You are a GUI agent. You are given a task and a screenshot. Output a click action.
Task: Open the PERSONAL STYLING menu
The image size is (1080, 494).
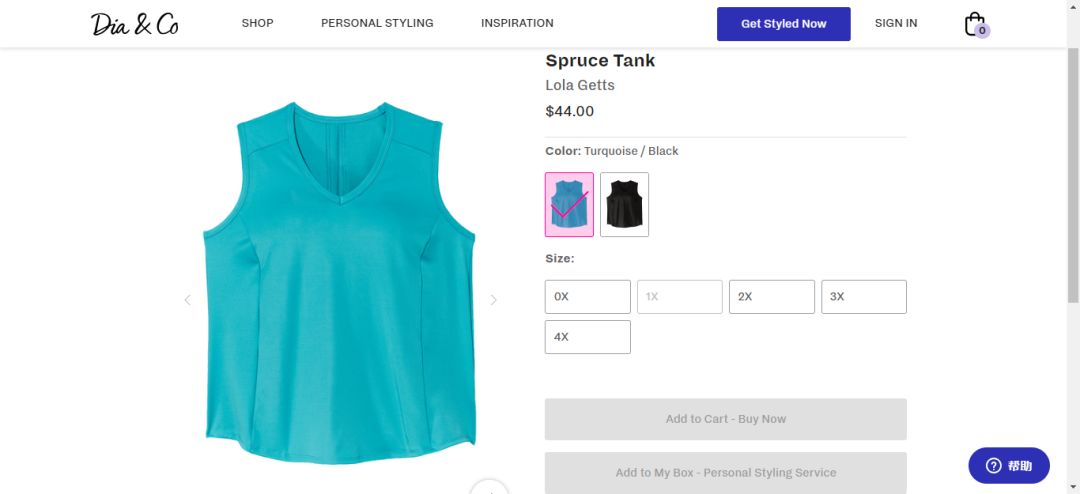tap(377, 23)
